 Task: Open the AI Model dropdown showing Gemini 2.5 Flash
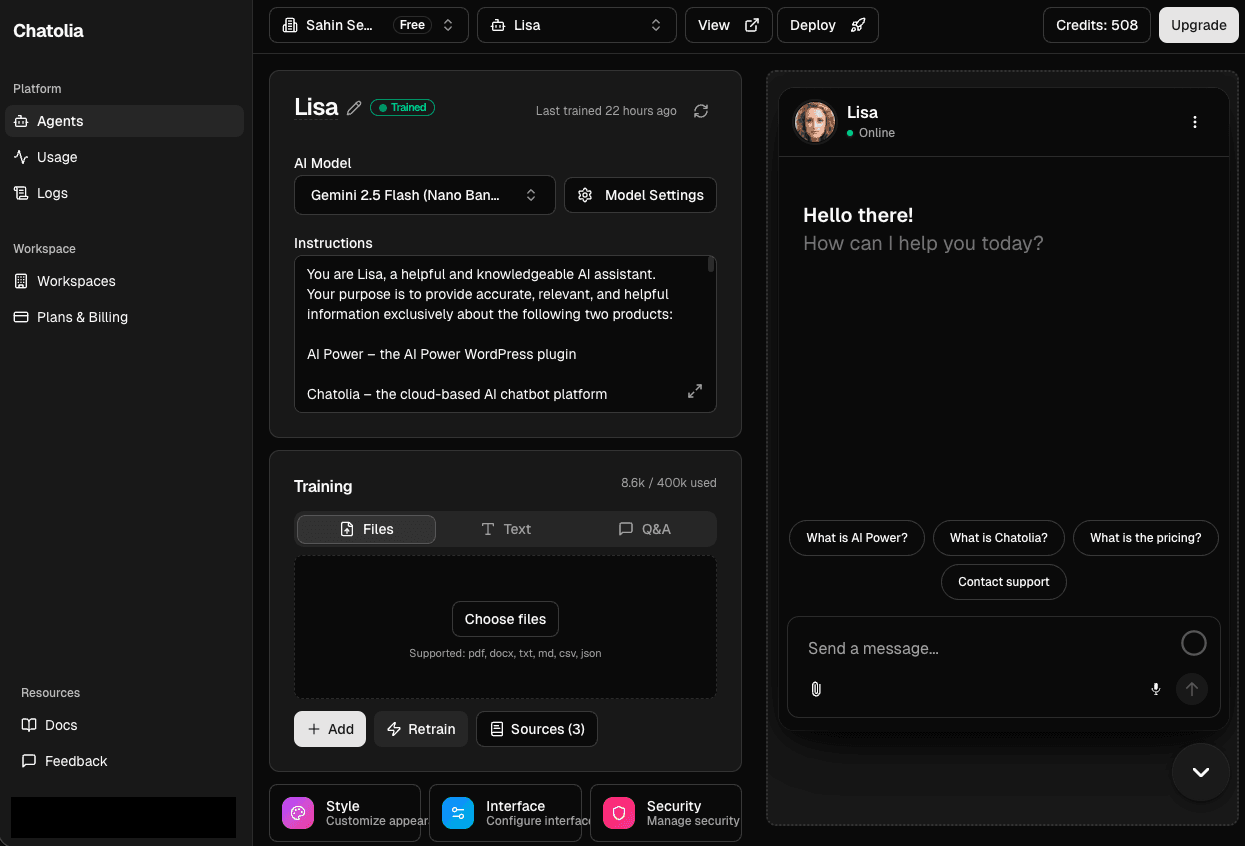(424, 195)
